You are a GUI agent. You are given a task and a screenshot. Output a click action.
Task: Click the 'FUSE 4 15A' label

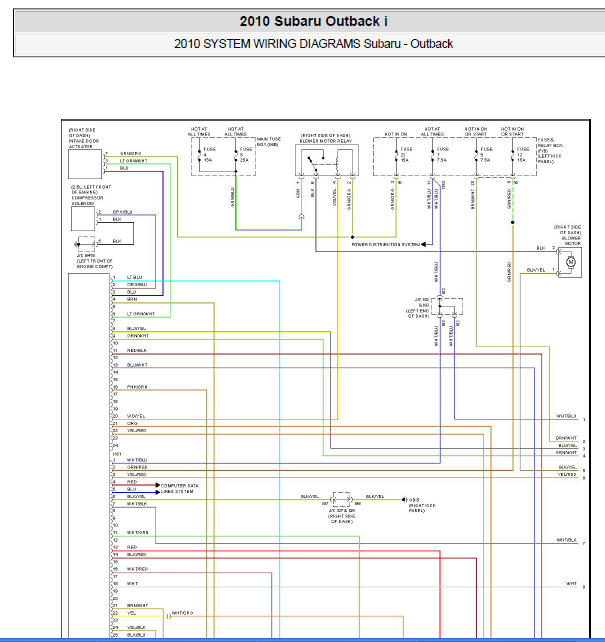pyautogui.click(x=209, y=154)
